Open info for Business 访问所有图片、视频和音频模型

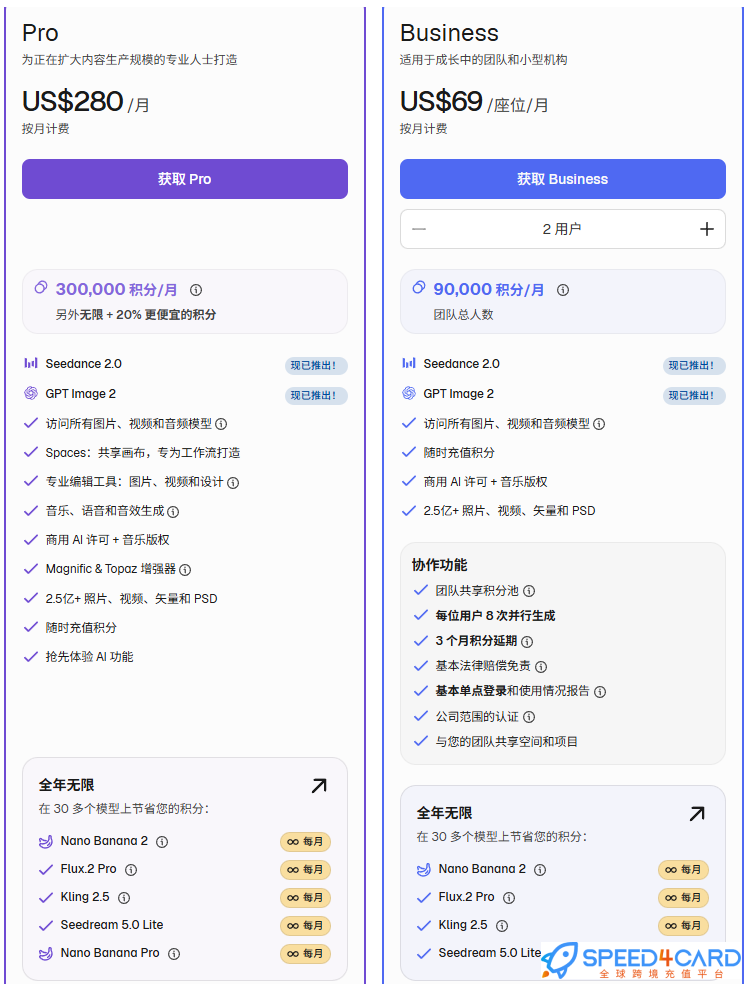pyautogui.click(x=599, y=424)
